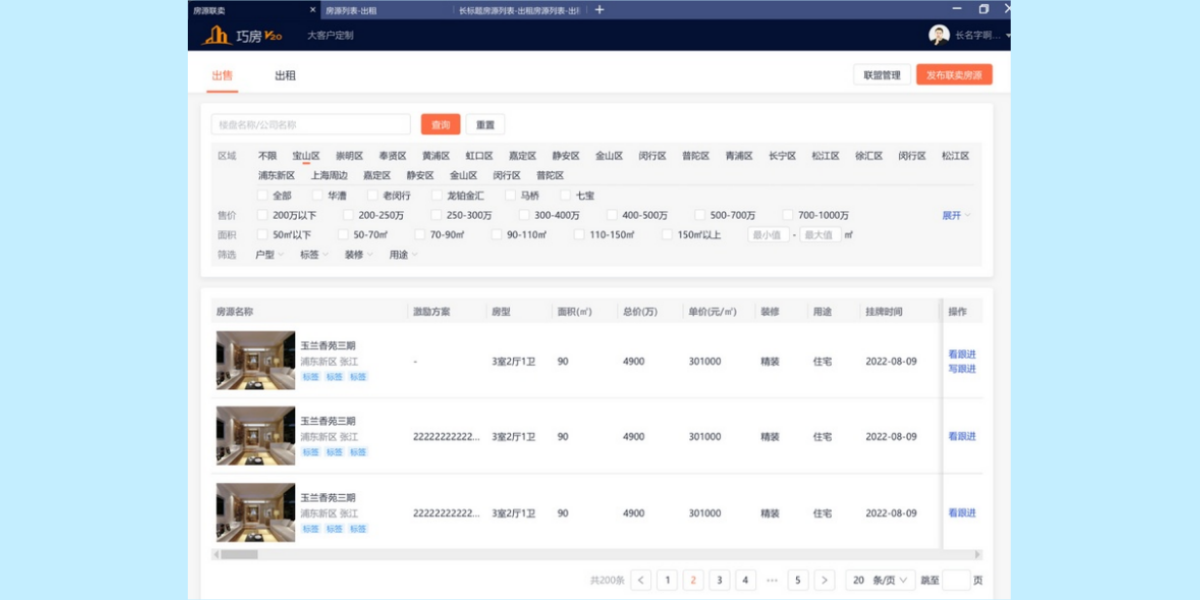Screen dimensions: 1200x600
Task: Switch to the 出租 tab
Action: (x=285, y=75)
